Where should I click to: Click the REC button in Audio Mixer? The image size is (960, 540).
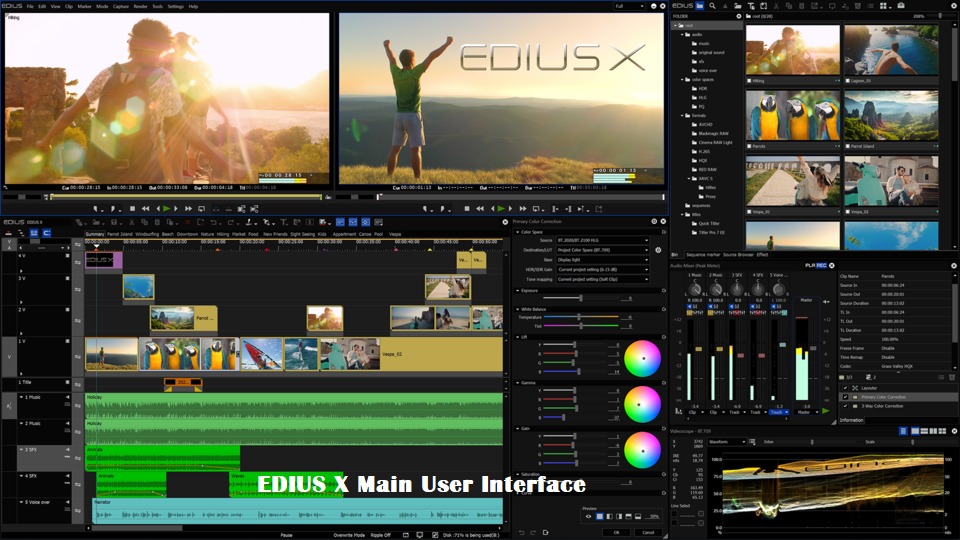coord(822,265)
